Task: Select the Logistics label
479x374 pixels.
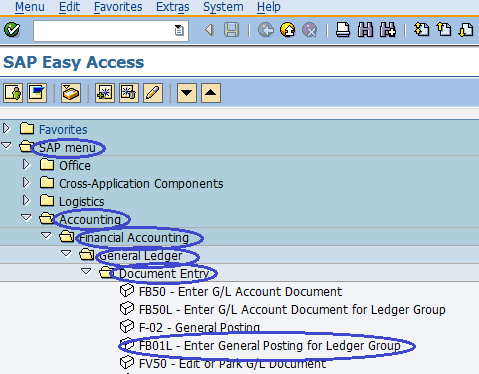Action: [x=82, y=202]
